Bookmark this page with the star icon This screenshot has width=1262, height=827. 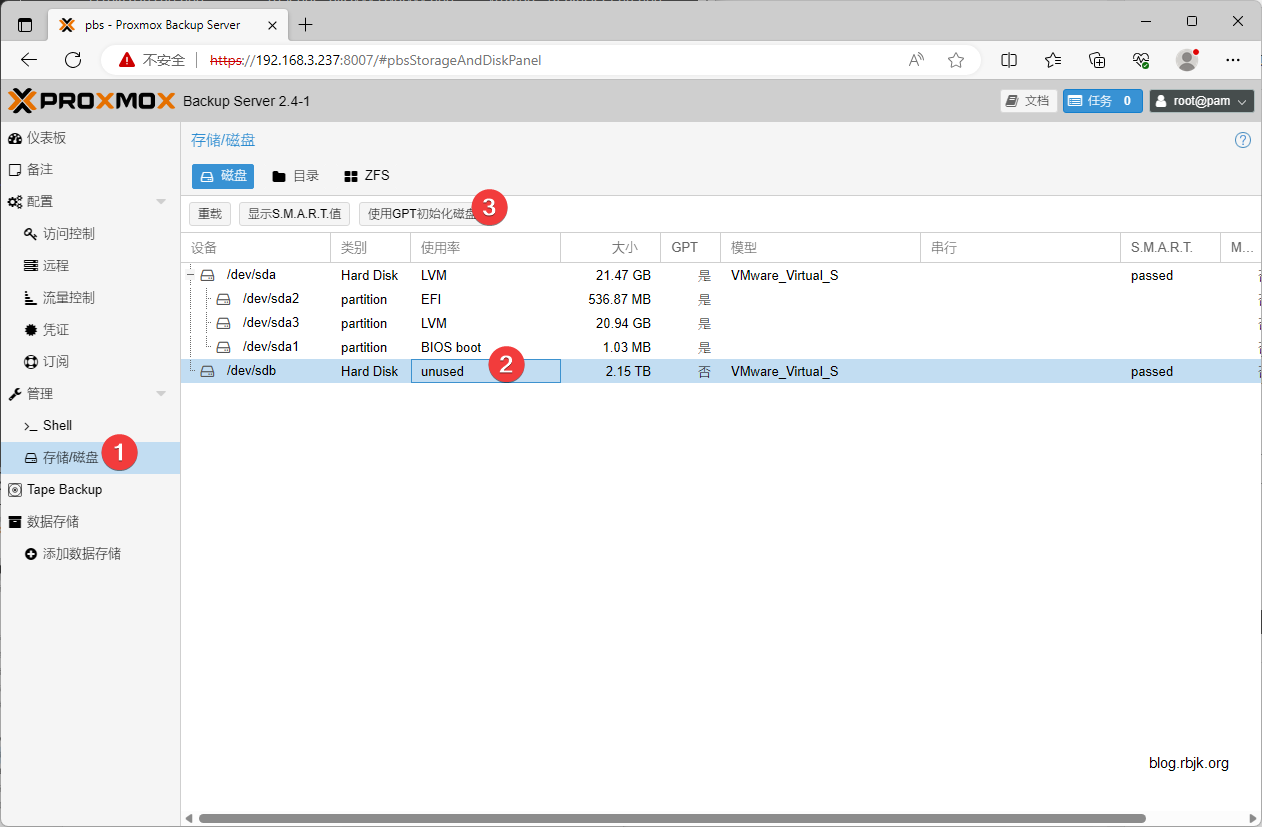click(x=956, y=60)
